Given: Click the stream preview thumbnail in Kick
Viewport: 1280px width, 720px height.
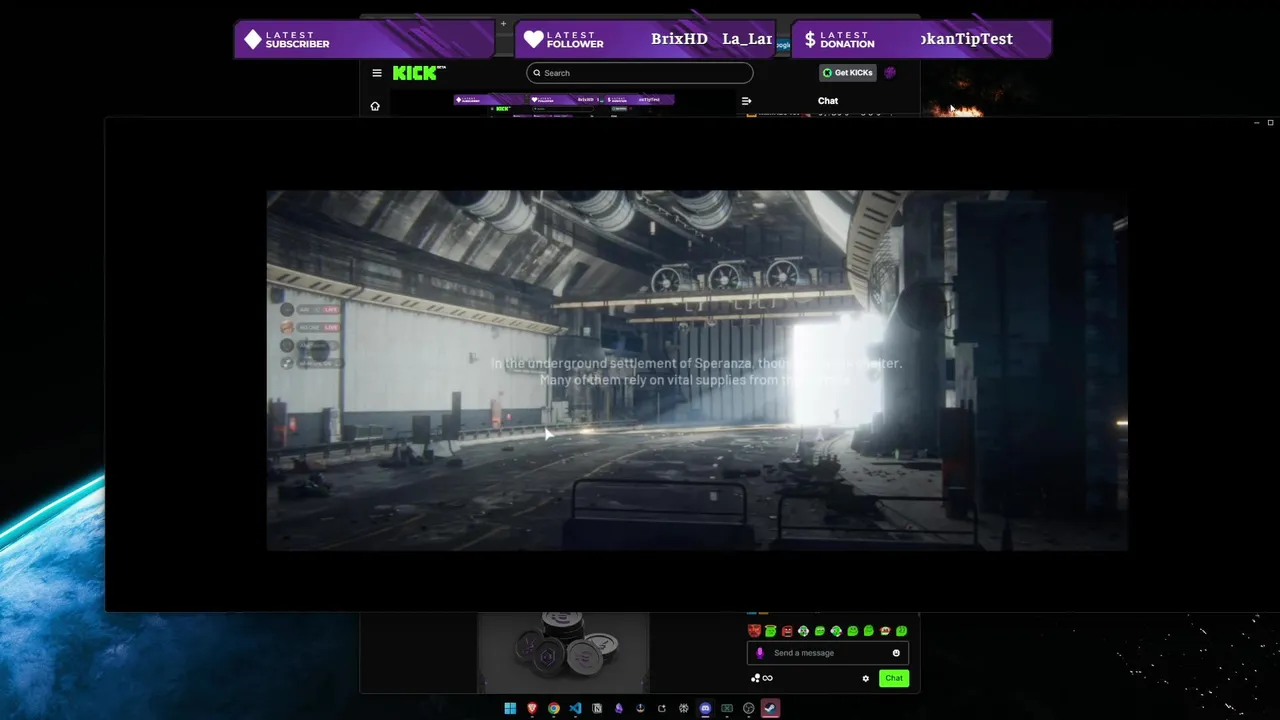Looking at the screenshot, I should (x=563, y=105).
